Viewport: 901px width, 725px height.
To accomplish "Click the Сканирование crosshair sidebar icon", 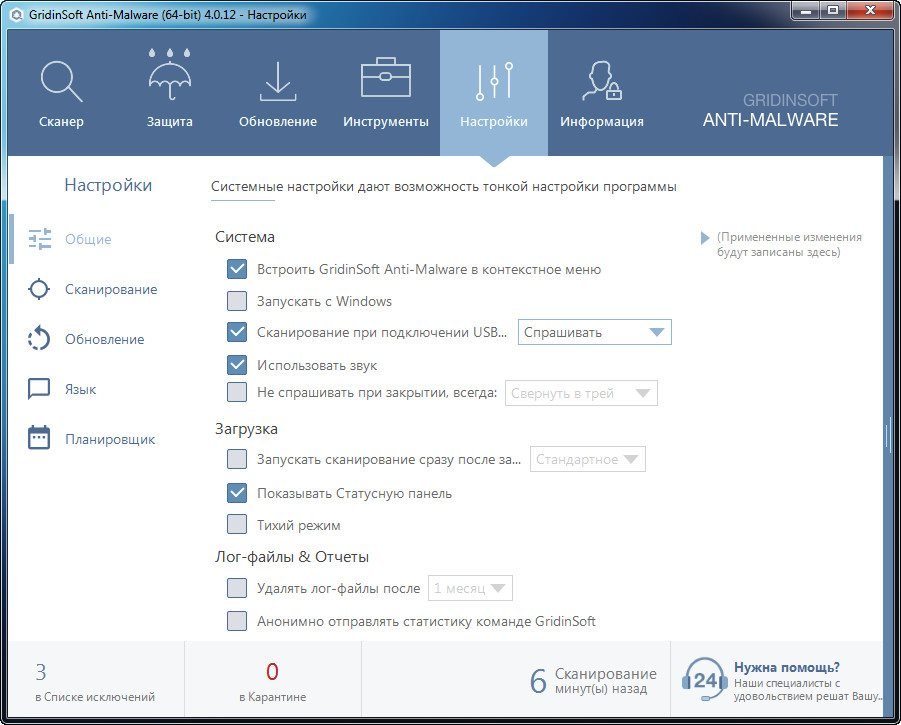I will click(x=39, y=289).
